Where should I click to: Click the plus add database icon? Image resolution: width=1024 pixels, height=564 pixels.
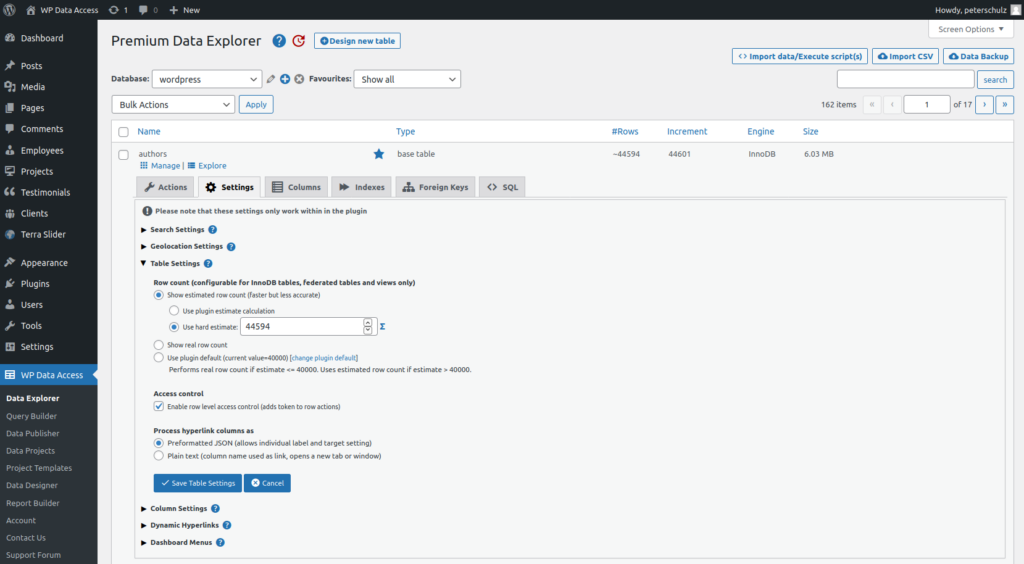click(285, 79)
